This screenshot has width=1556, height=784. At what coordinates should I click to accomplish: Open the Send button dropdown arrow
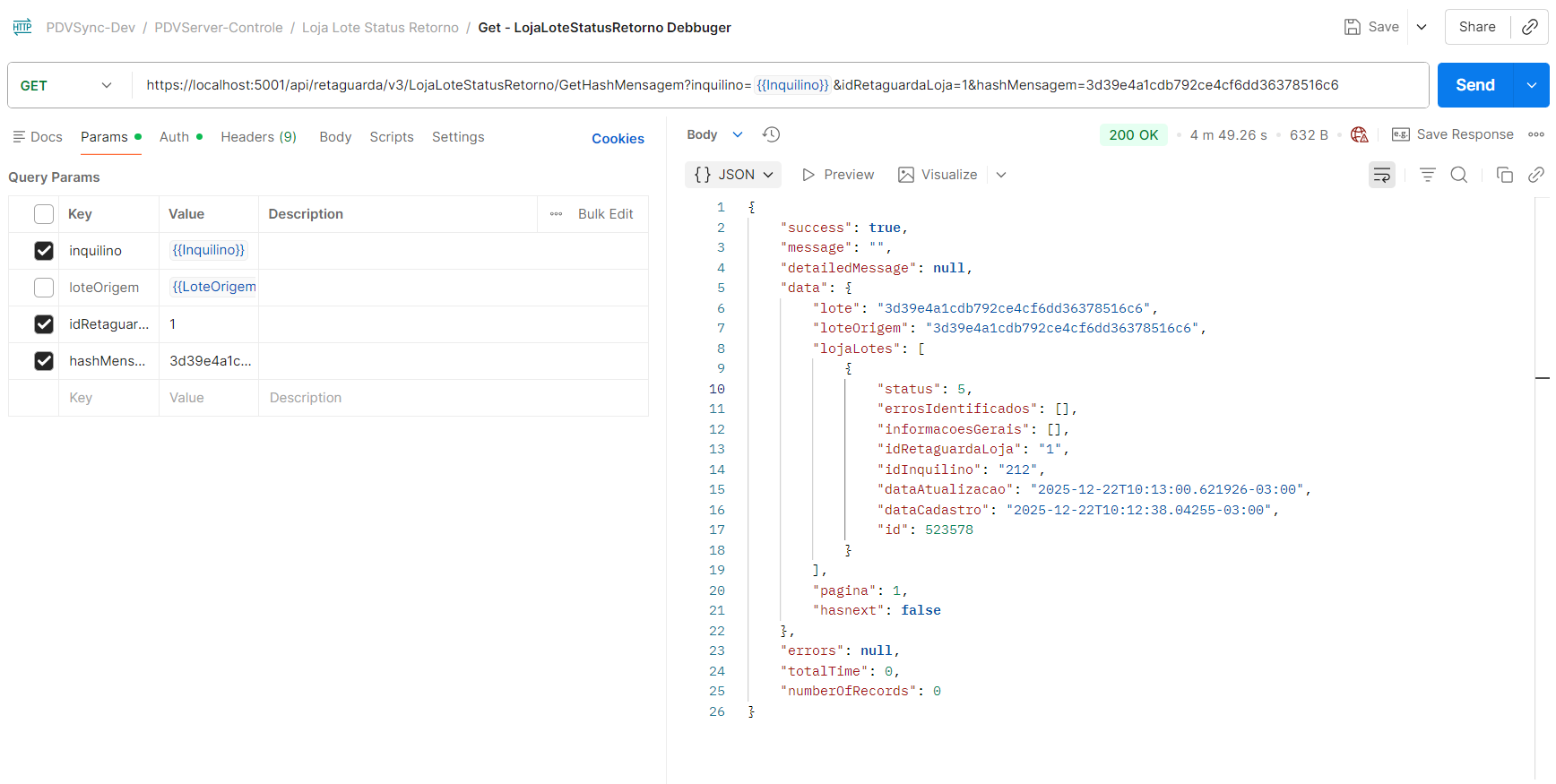pyautogui.click(x=1531, y=86)
